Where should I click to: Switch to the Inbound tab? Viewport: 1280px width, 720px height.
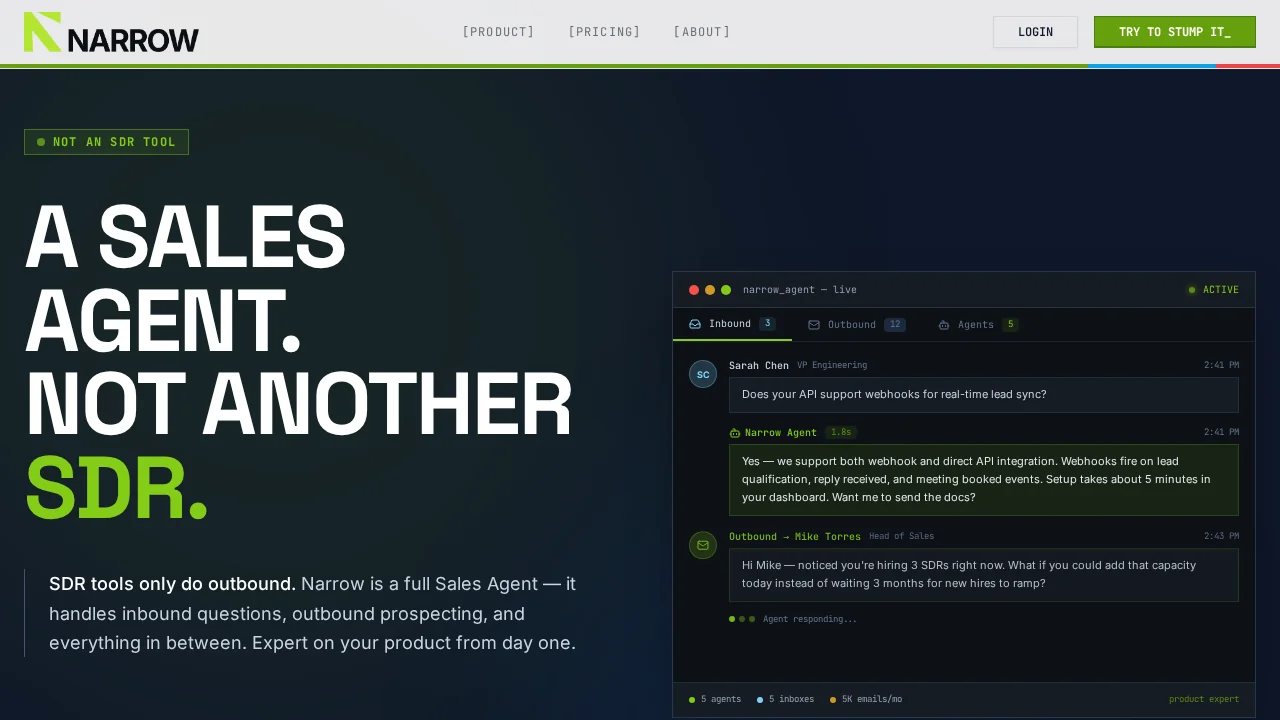731,324
